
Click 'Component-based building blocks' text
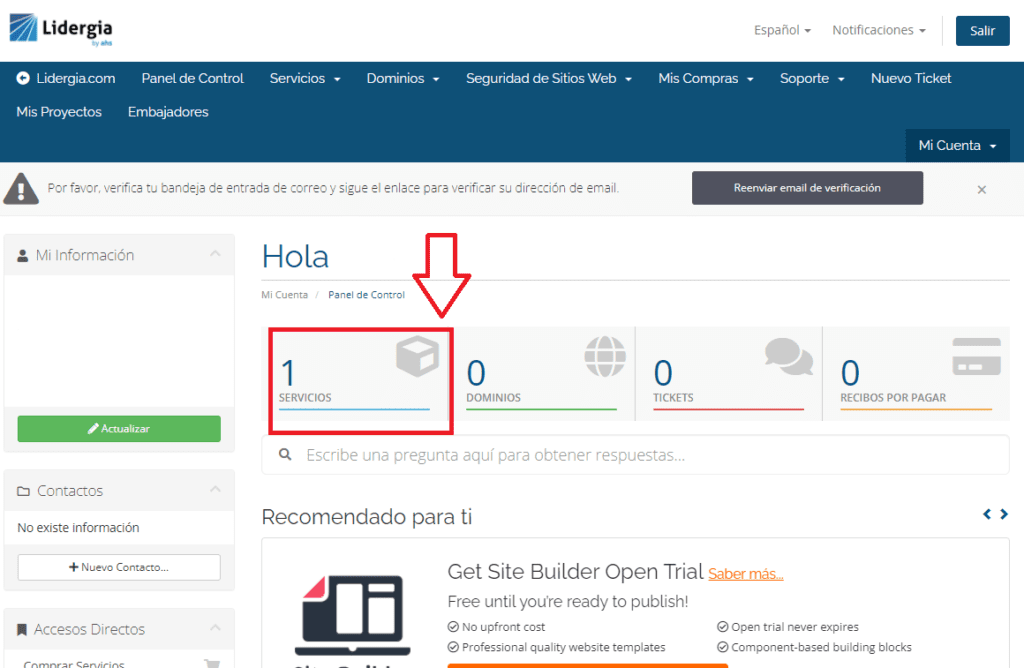(822, 647)
